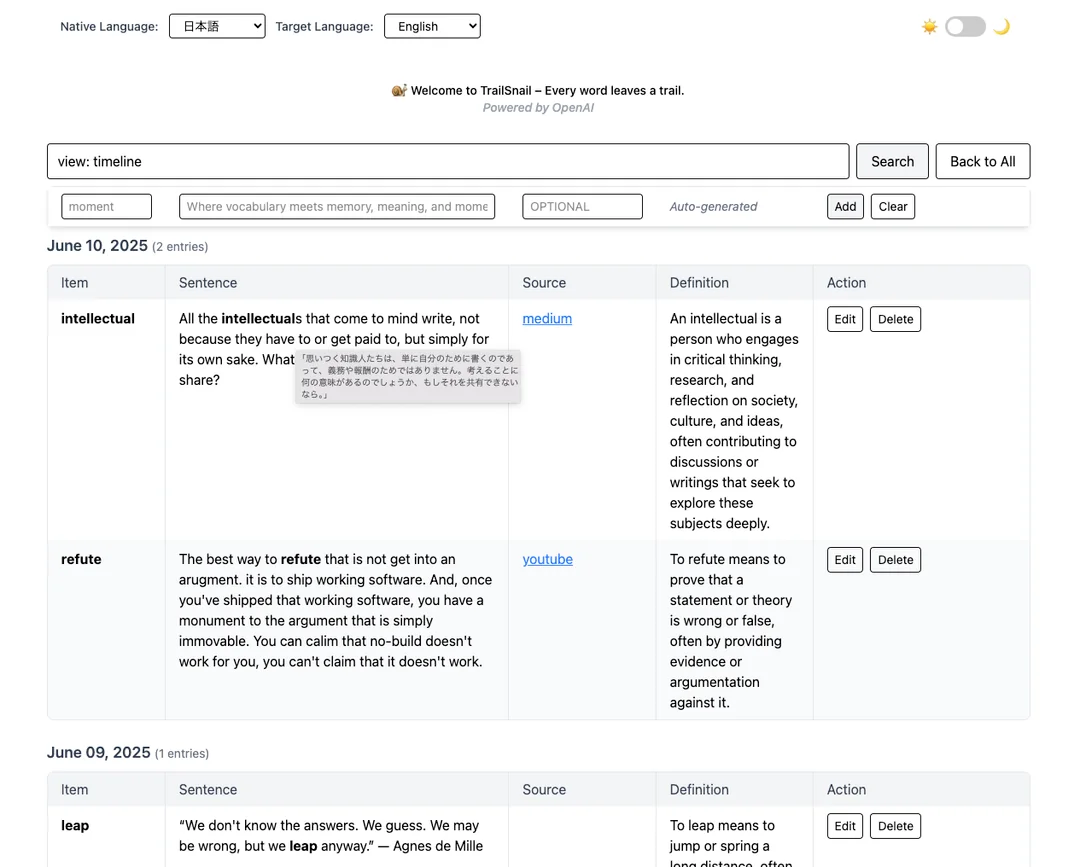Click the Add button
The width and height of the screenshot is (1080, 867).
tap(845, 207)
